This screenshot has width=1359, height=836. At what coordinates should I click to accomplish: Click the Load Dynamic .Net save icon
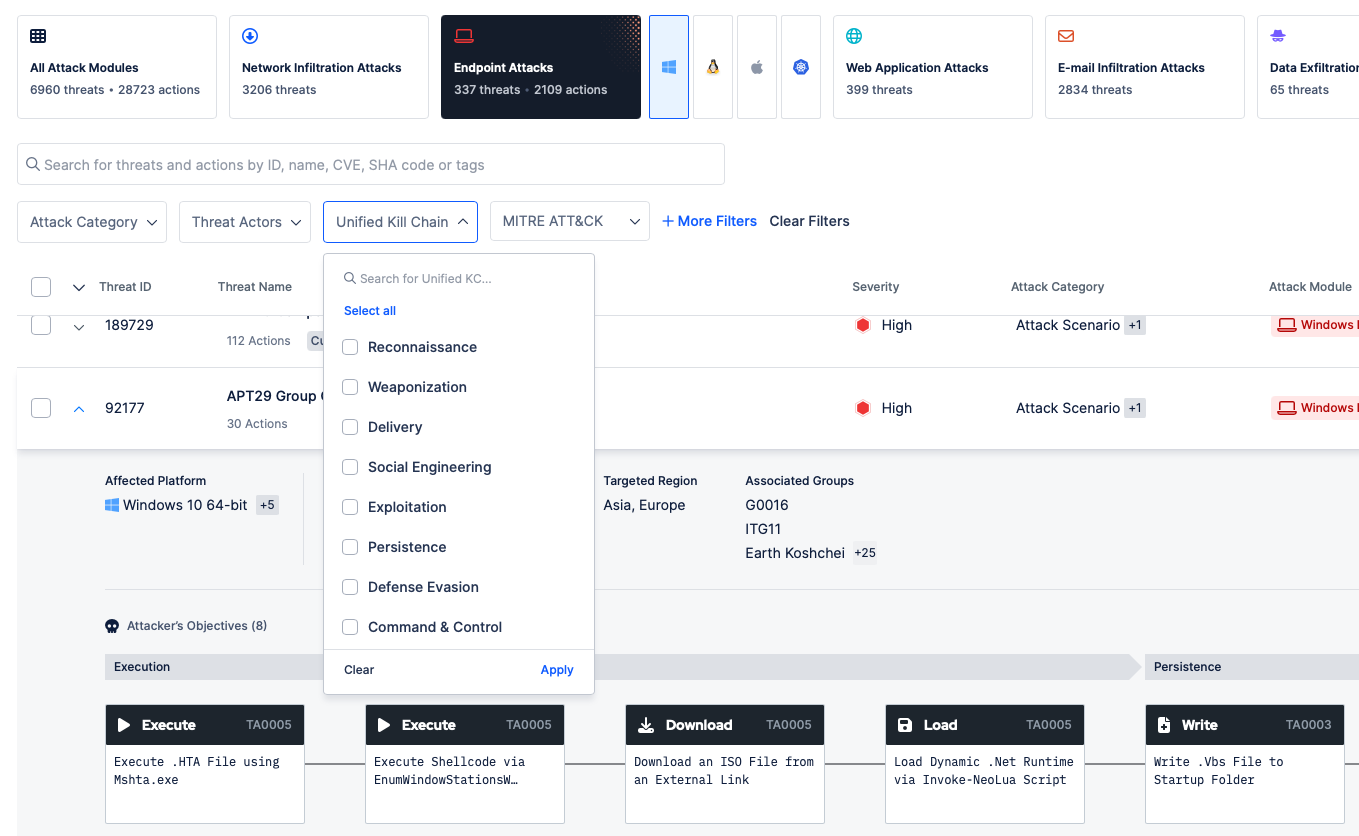[905, 725]
